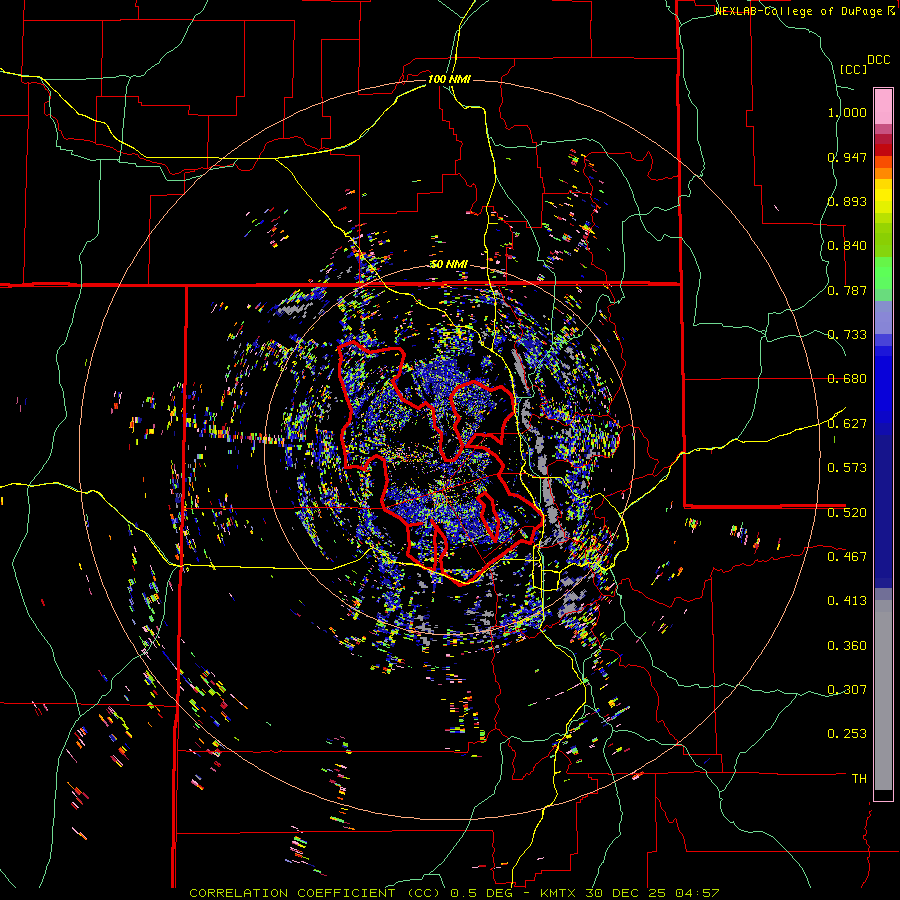This screenshot has height=900, width=900.
Task: Select the 0.840 scale value
Action: (x=847, y=246)
